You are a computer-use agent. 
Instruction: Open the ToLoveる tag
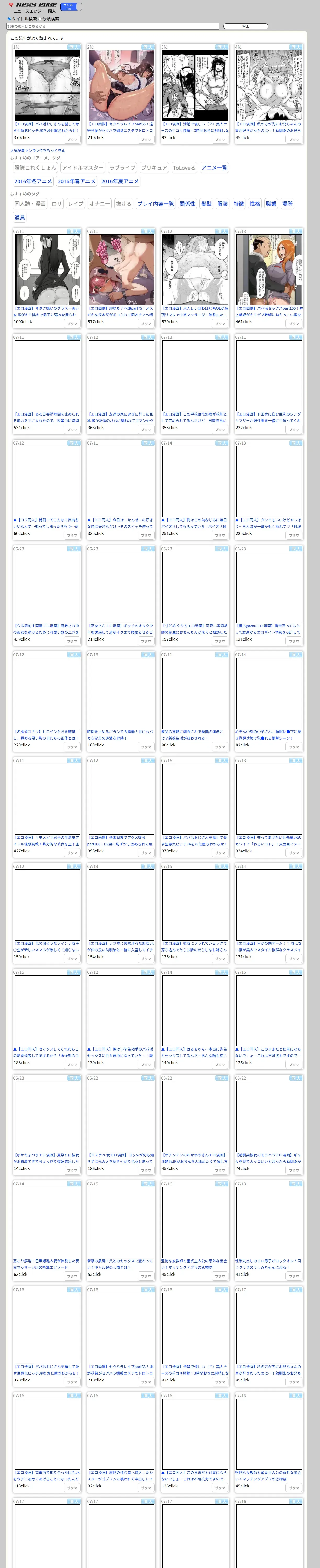pos(184,168)
